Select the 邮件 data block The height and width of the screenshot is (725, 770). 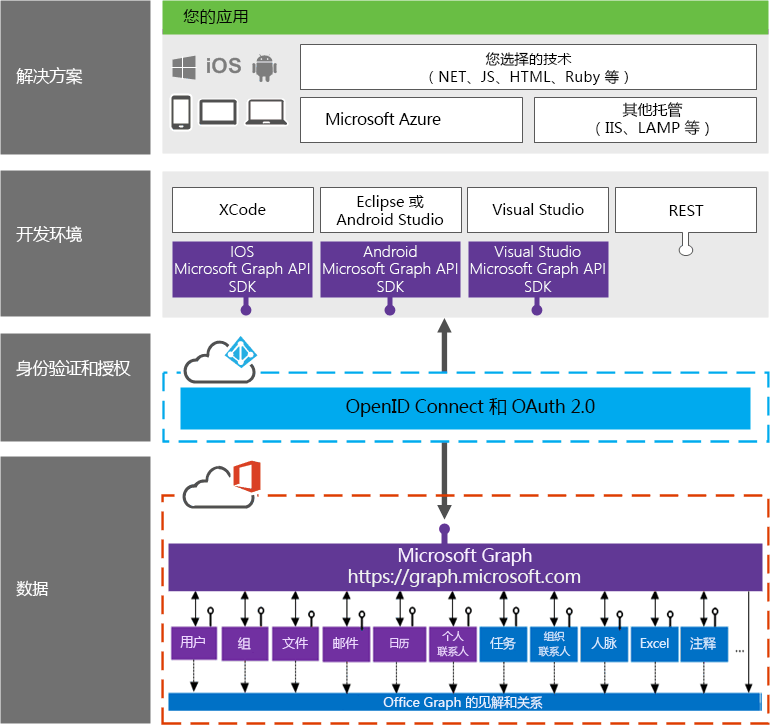pos(346,643)
